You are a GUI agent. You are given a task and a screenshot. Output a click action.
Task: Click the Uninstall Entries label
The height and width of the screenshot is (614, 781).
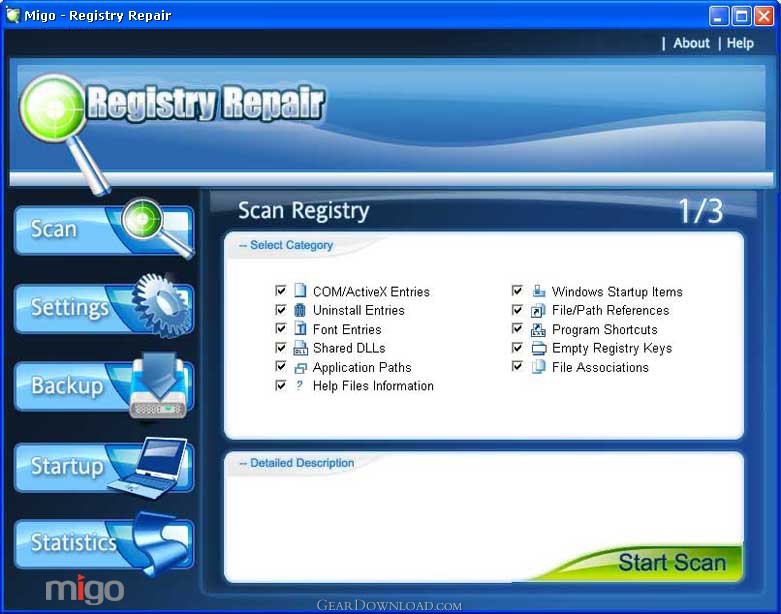pyautogui.click(x=359, y=310)
